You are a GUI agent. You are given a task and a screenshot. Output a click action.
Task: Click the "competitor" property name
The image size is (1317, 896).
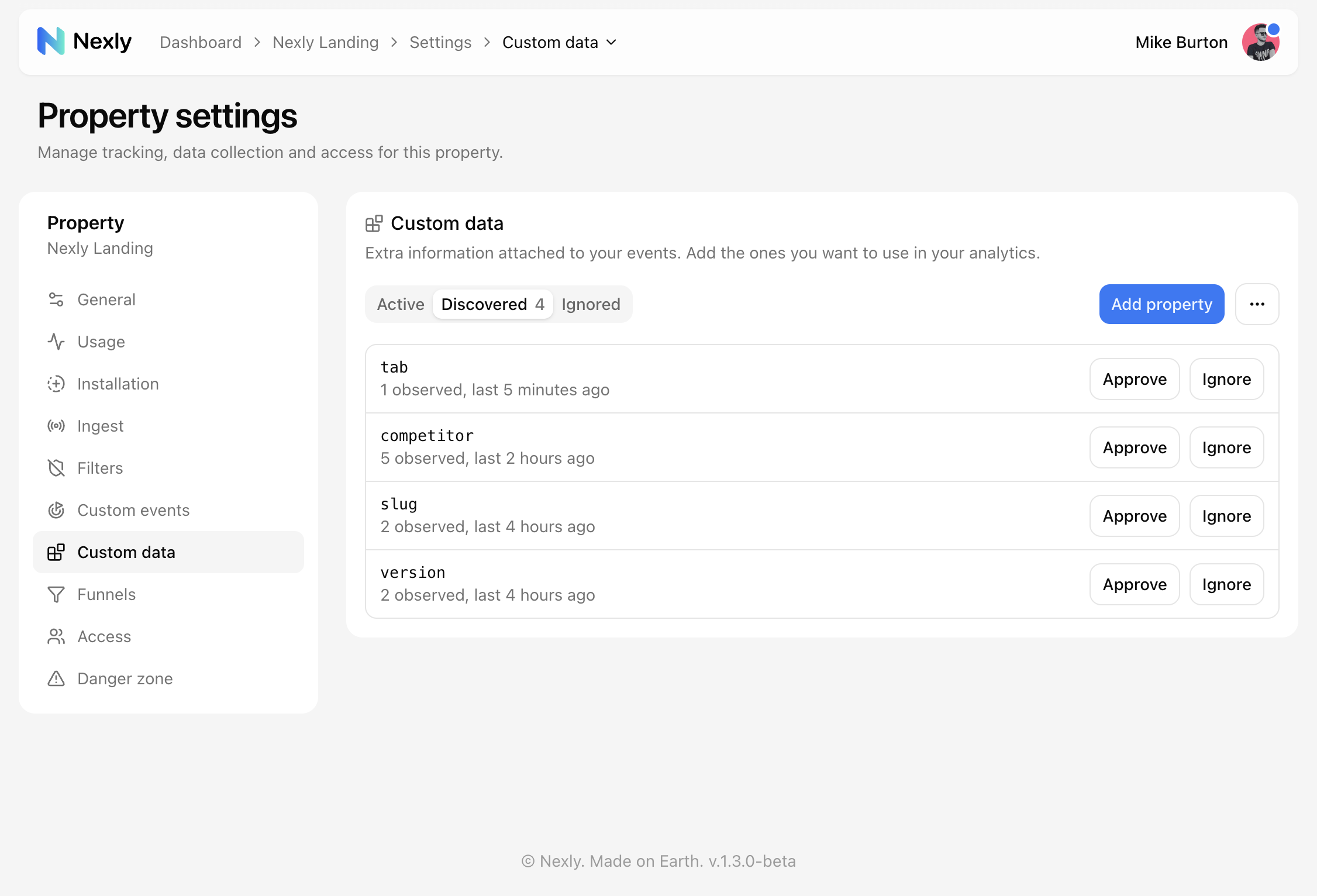(427, 436)
